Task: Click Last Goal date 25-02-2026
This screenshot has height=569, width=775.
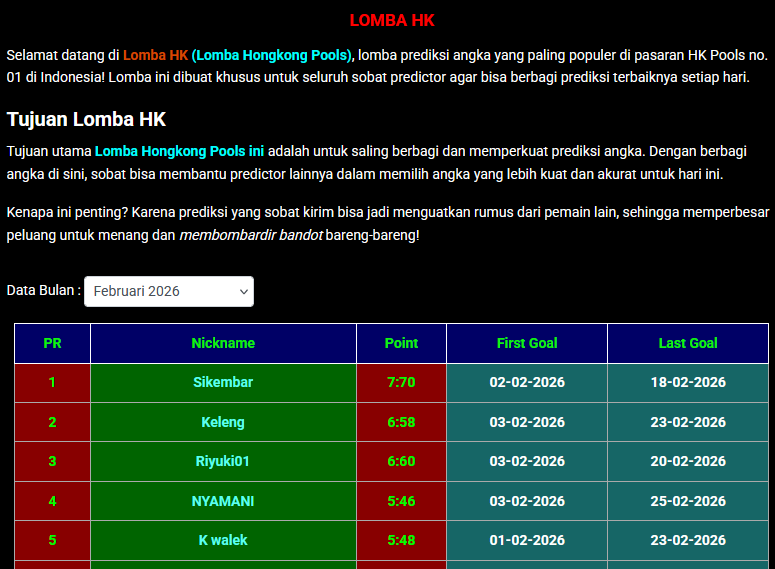Action: [688, 501]
